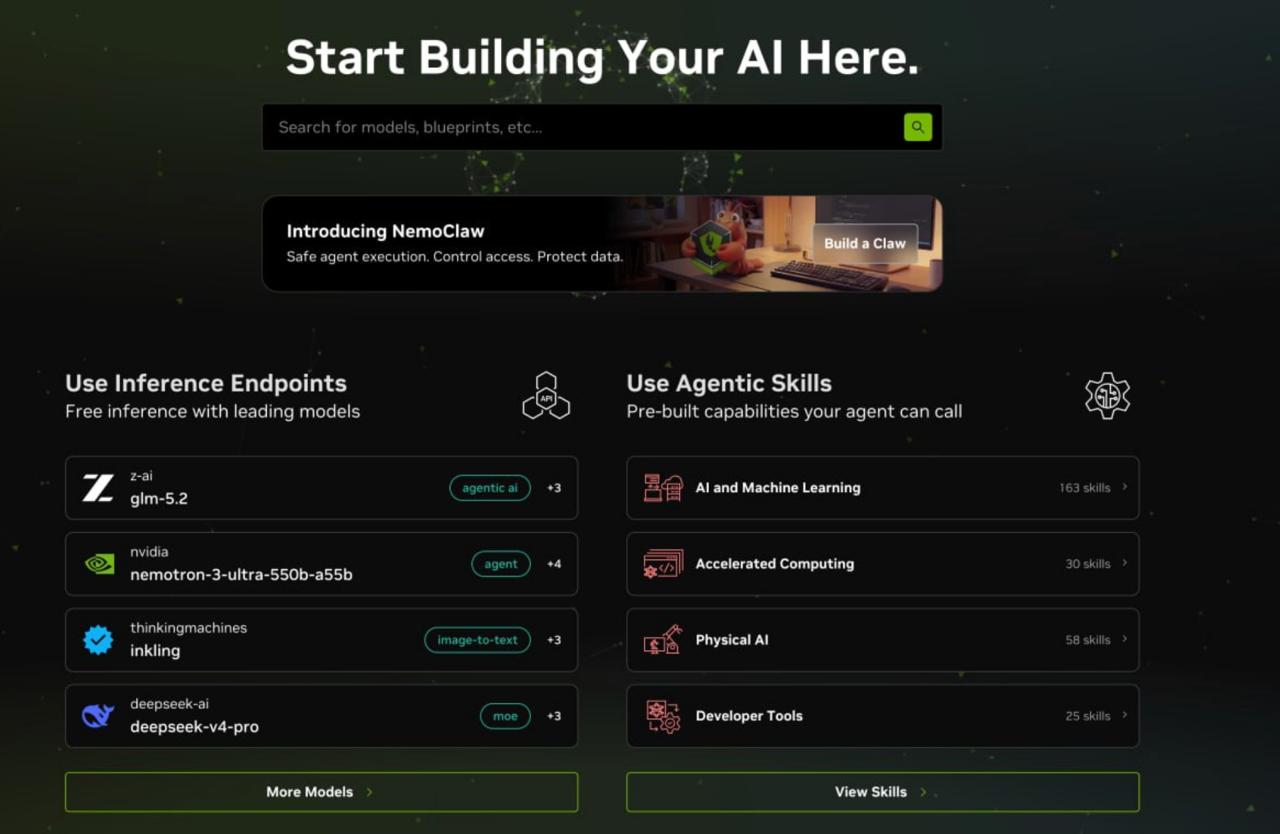
Task: Click the thinkingmachines verified badge icon
Action: coord(98,640)
